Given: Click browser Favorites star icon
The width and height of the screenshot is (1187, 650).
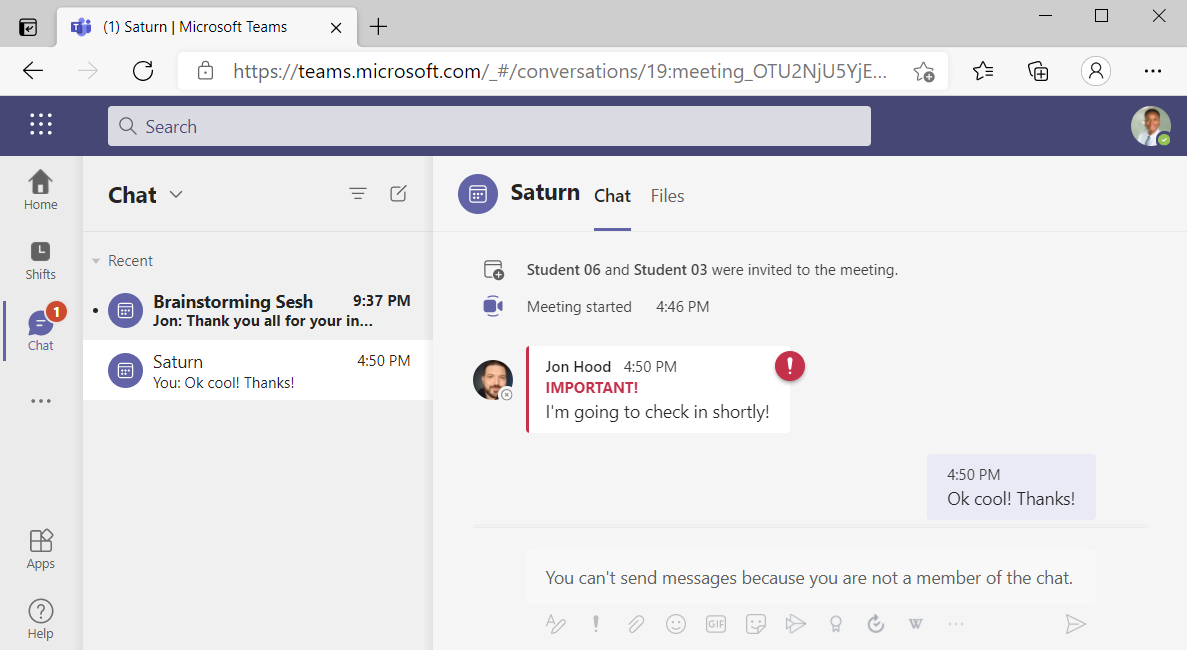Looking at the screenshot, I should [x=983, y=71].
